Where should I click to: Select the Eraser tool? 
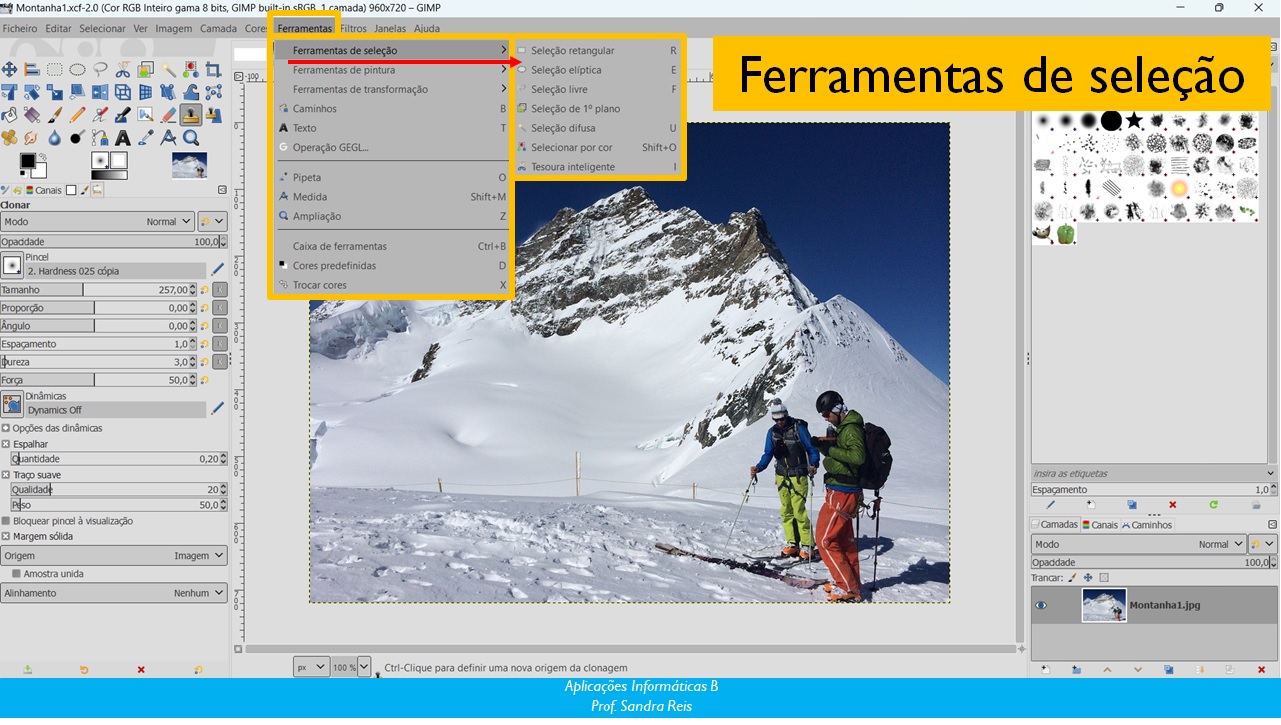(x=168, y=115)
